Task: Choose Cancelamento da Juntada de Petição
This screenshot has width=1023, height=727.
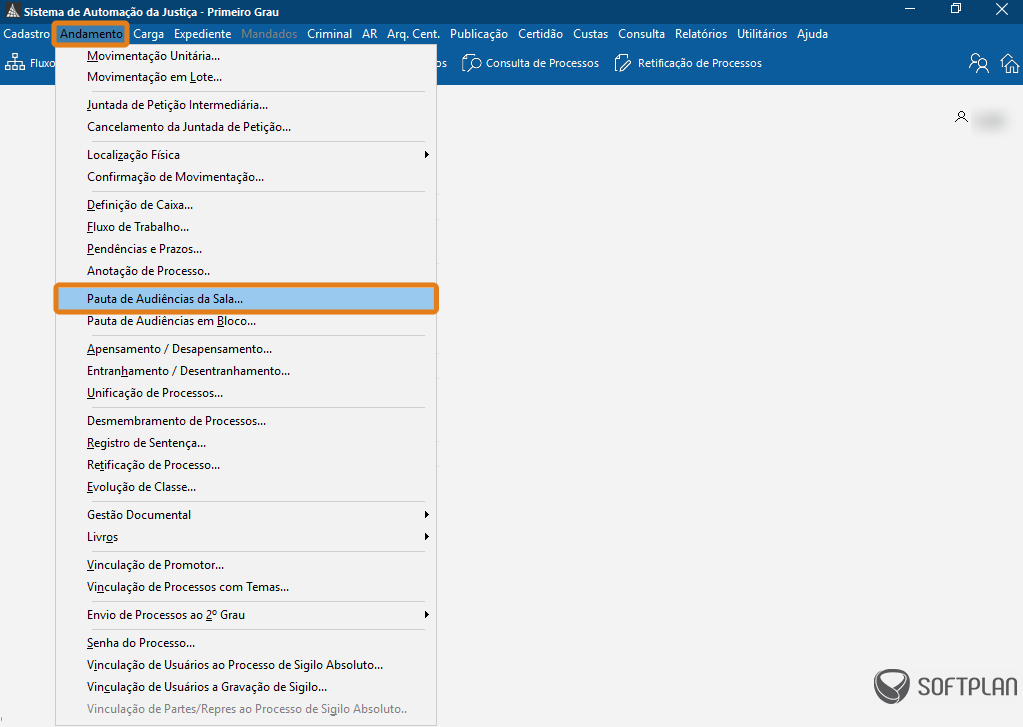Action: pos(246,127)
